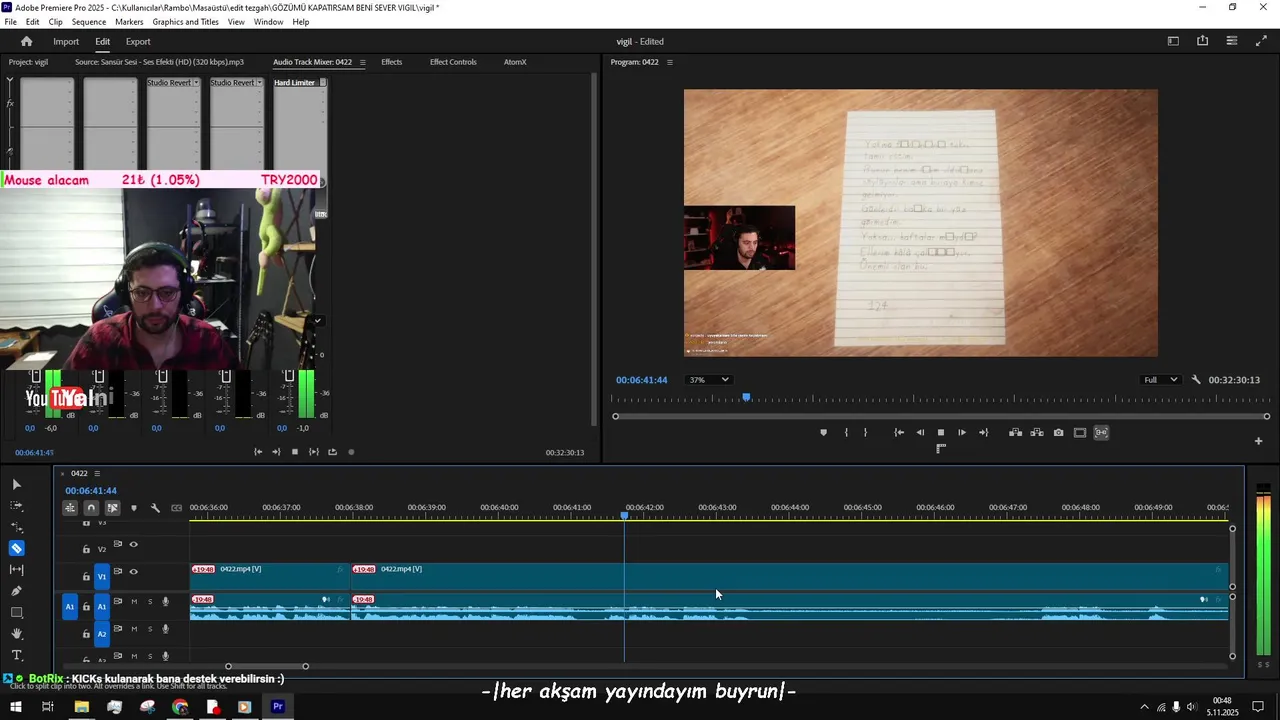Click timeline horizontal zoom scrollbar
1280x720 pixels.
267,666
